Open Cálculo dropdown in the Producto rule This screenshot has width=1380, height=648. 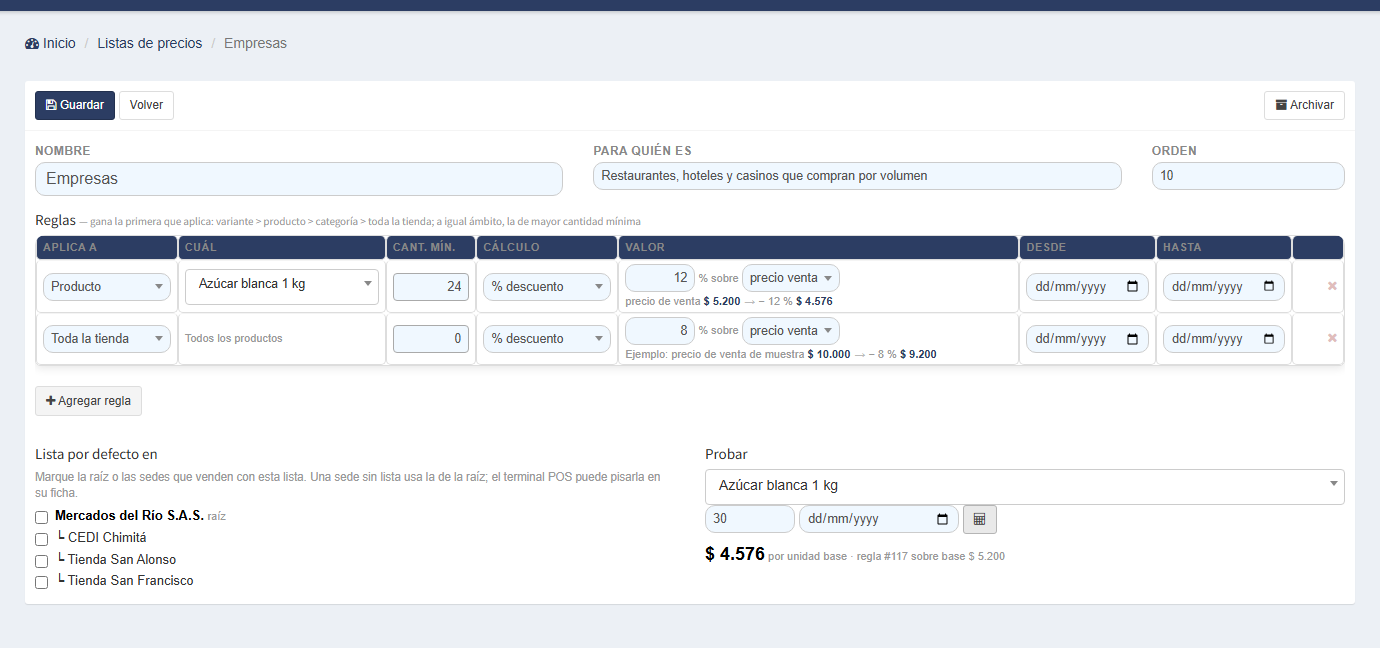coord(546,287)
